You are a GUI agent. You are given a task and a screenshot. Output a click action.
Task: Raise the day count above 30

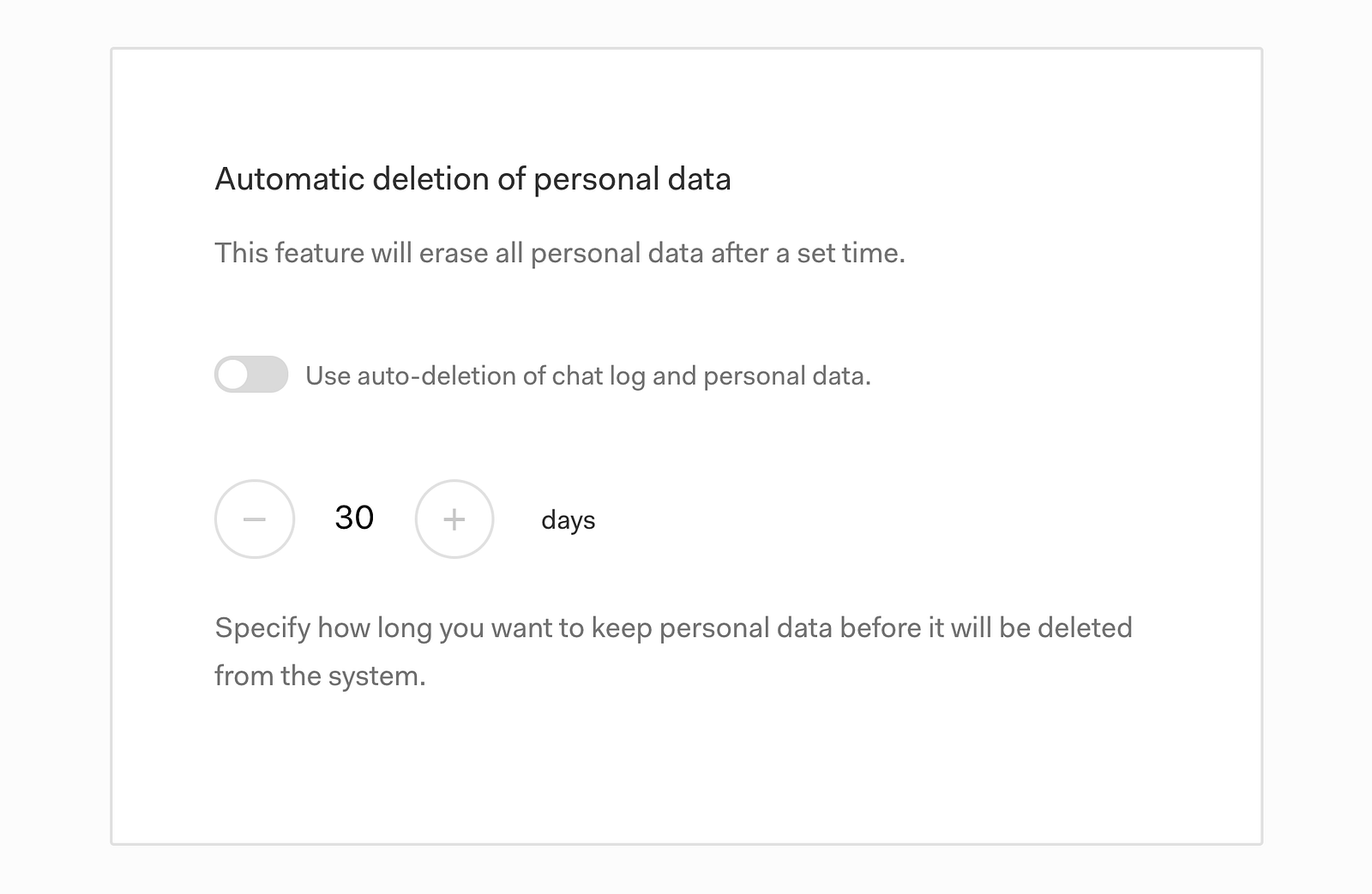click(x=454, y=519)
